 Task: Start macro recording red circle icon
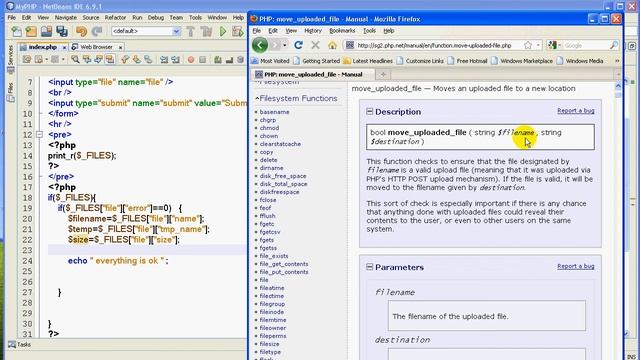click(x=191, y=60)
